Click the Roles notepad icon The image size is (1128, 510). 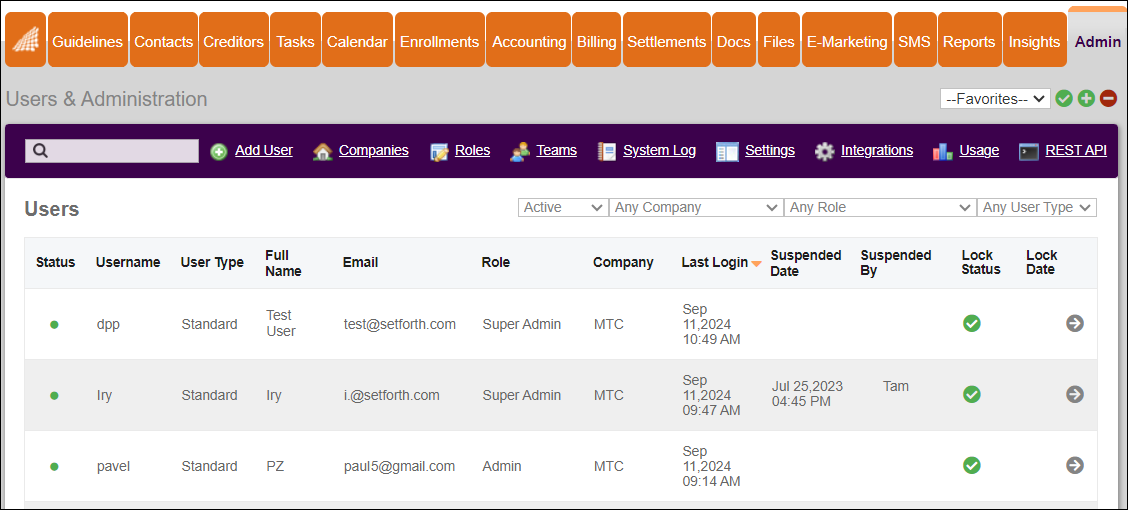tap(440, 152)
